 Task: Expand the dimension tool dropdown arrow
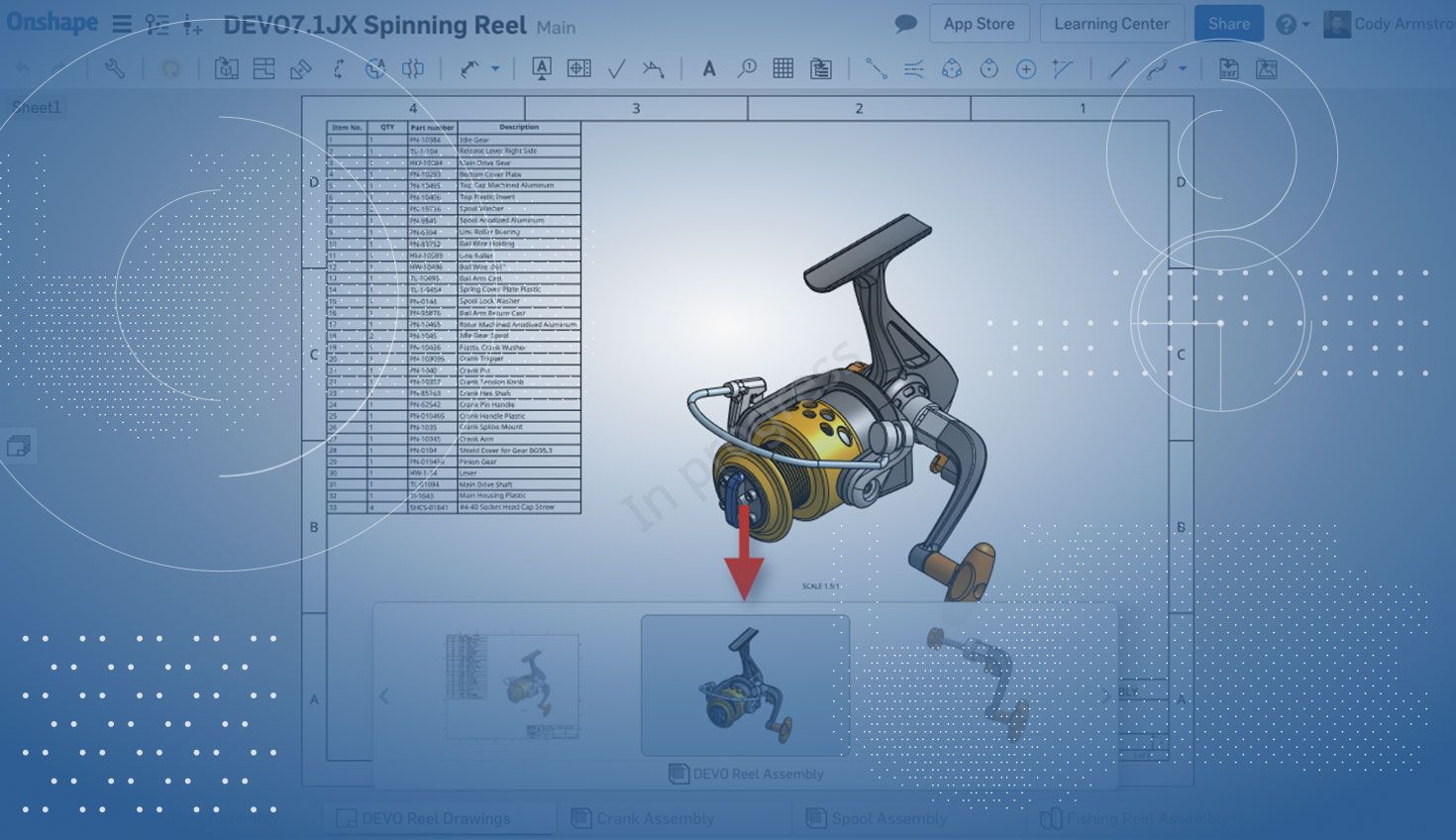click(x=495, y=68)
